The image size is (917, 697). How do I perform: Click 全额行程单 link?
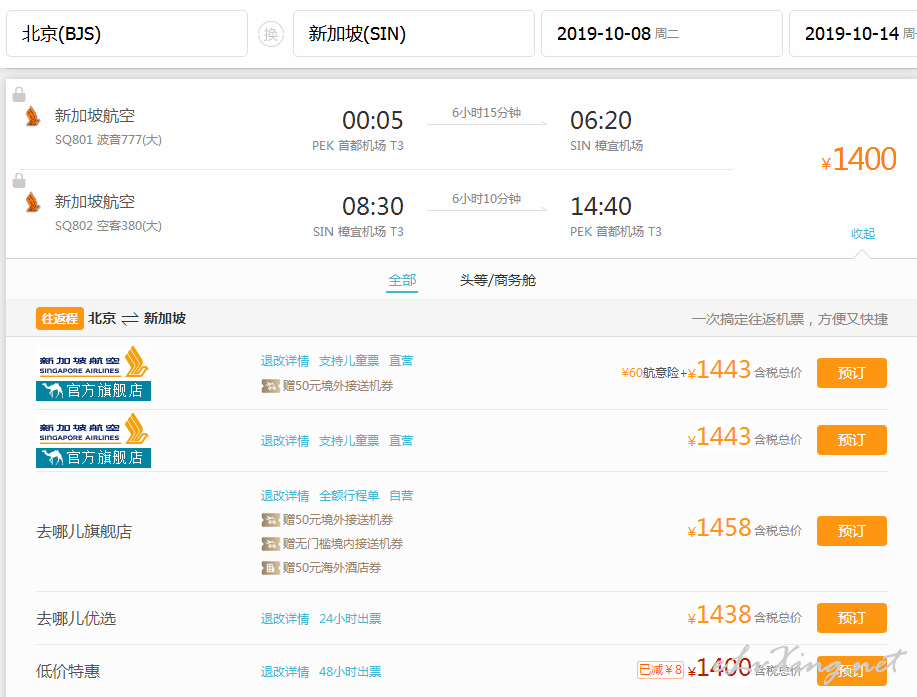coord(349,496)
